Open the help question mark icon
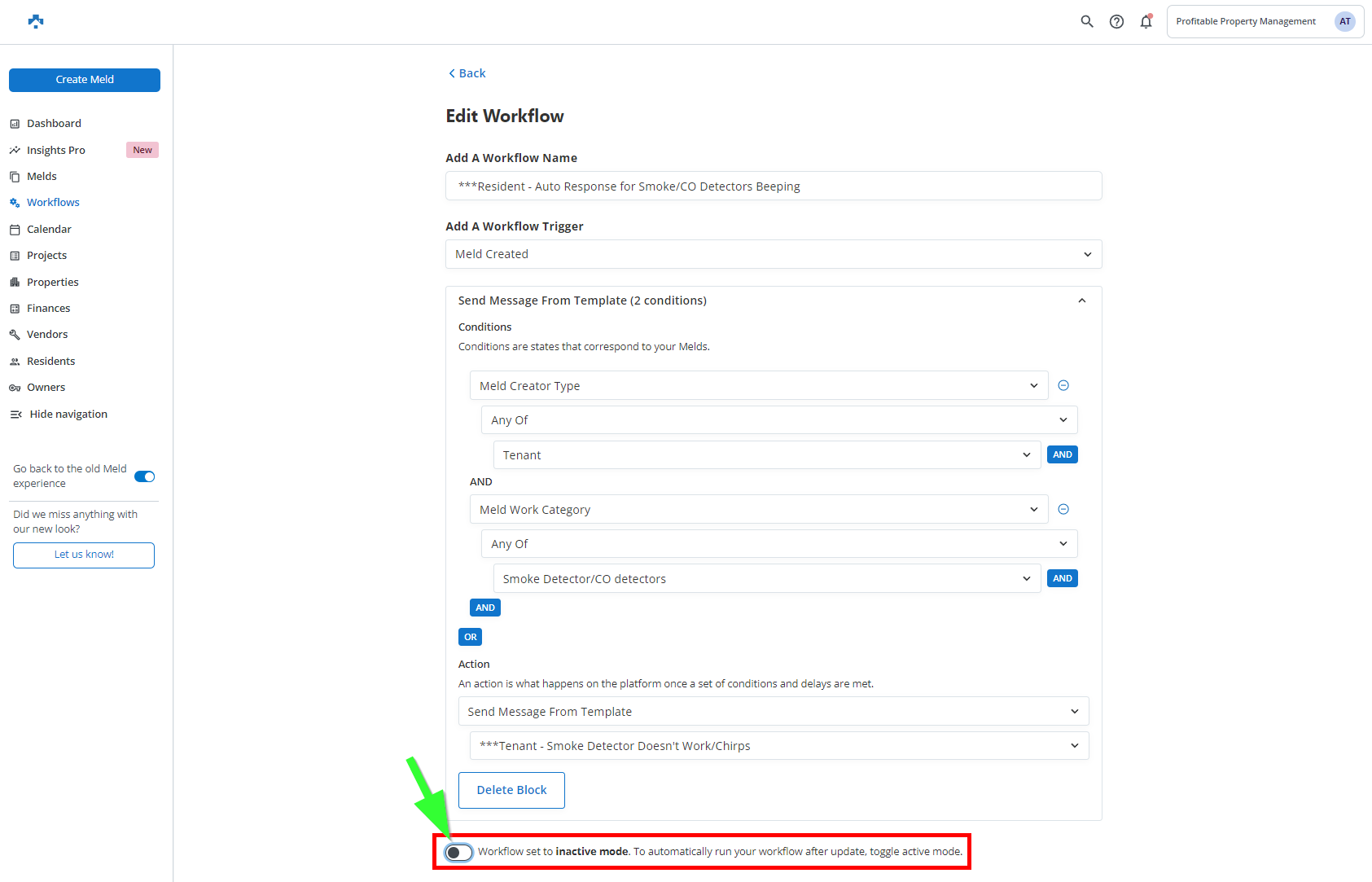 click(x=1116, y=22)
